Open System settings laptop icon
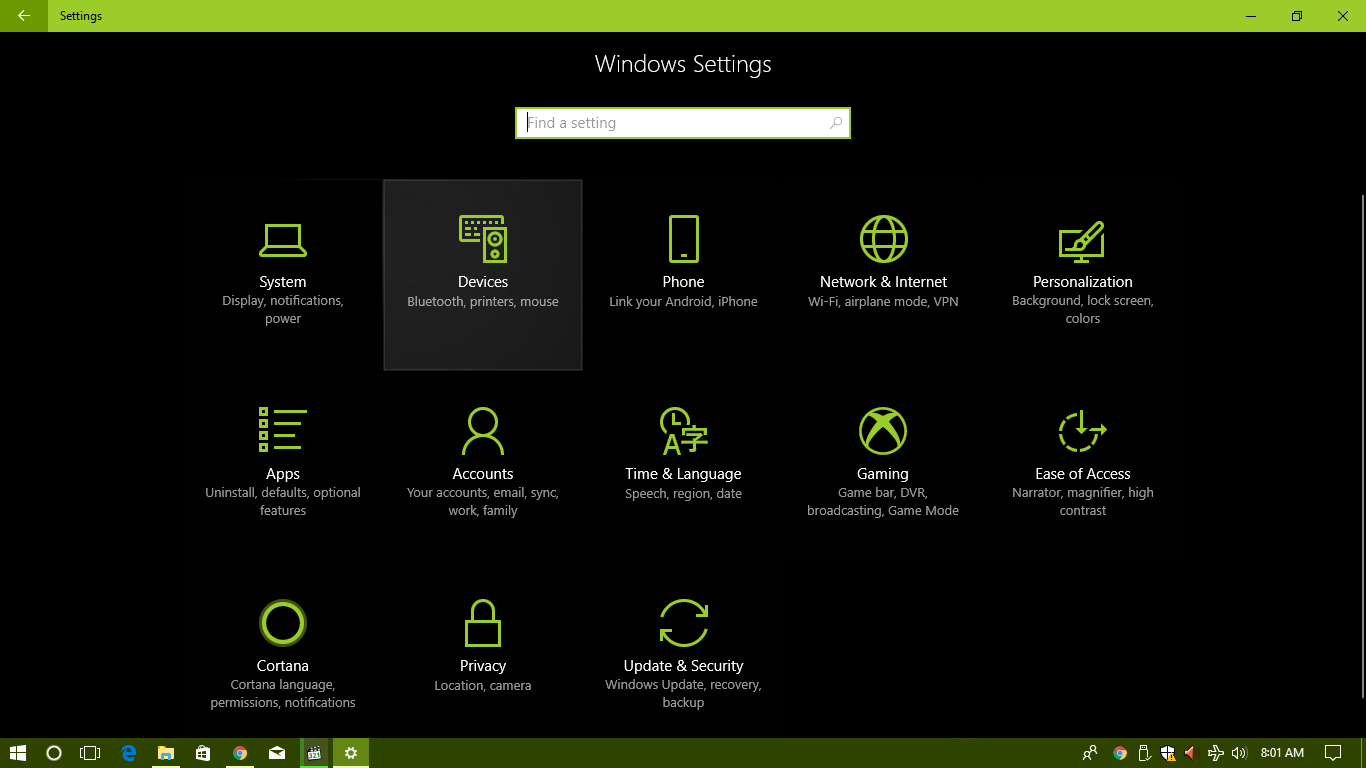The width and height of the screenshot is (1366, 768). click(283, 240)
